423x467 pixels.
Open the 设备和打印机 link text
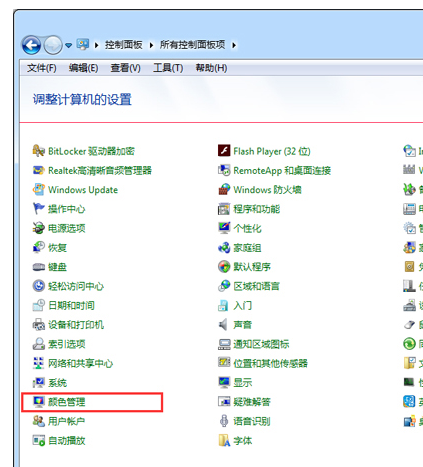coord(76,325)
